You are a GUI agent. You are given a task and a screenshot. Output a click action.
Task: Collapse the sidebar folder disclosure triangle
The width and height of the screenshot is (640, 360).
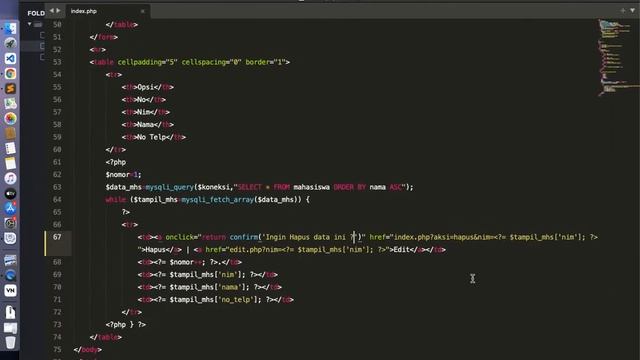[x=29, y=24]
